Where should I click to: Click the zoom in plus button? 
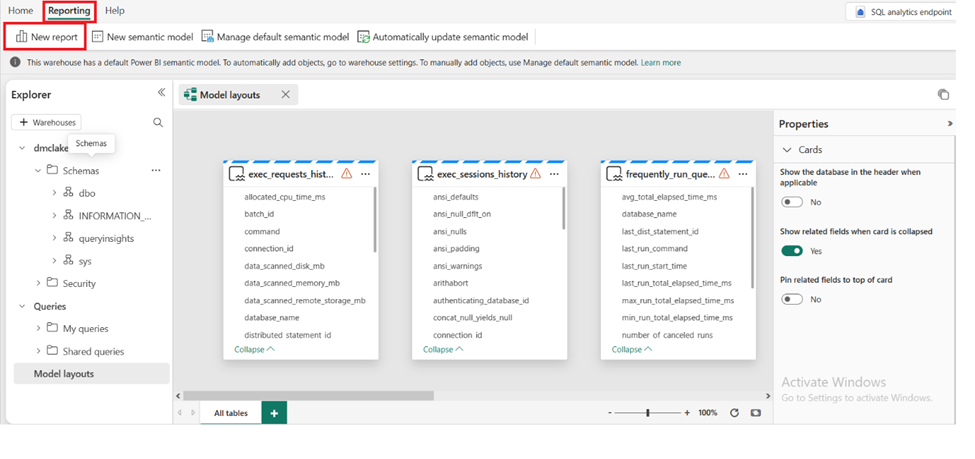pyautogui.click(x=687, y=413)
